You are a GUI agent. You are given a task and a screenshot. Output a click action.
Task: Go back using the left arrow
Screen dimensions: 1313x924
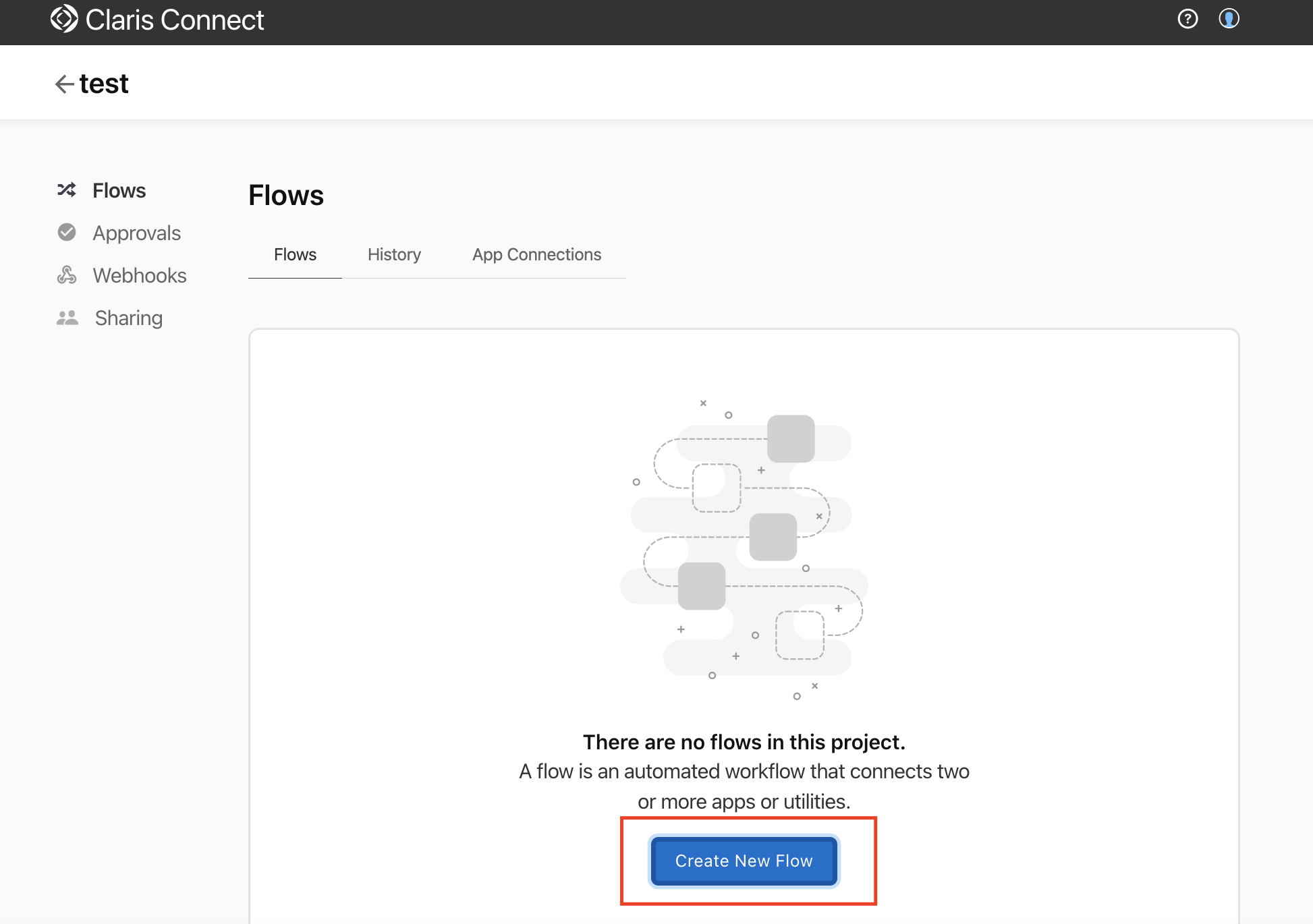coord(64,84)
